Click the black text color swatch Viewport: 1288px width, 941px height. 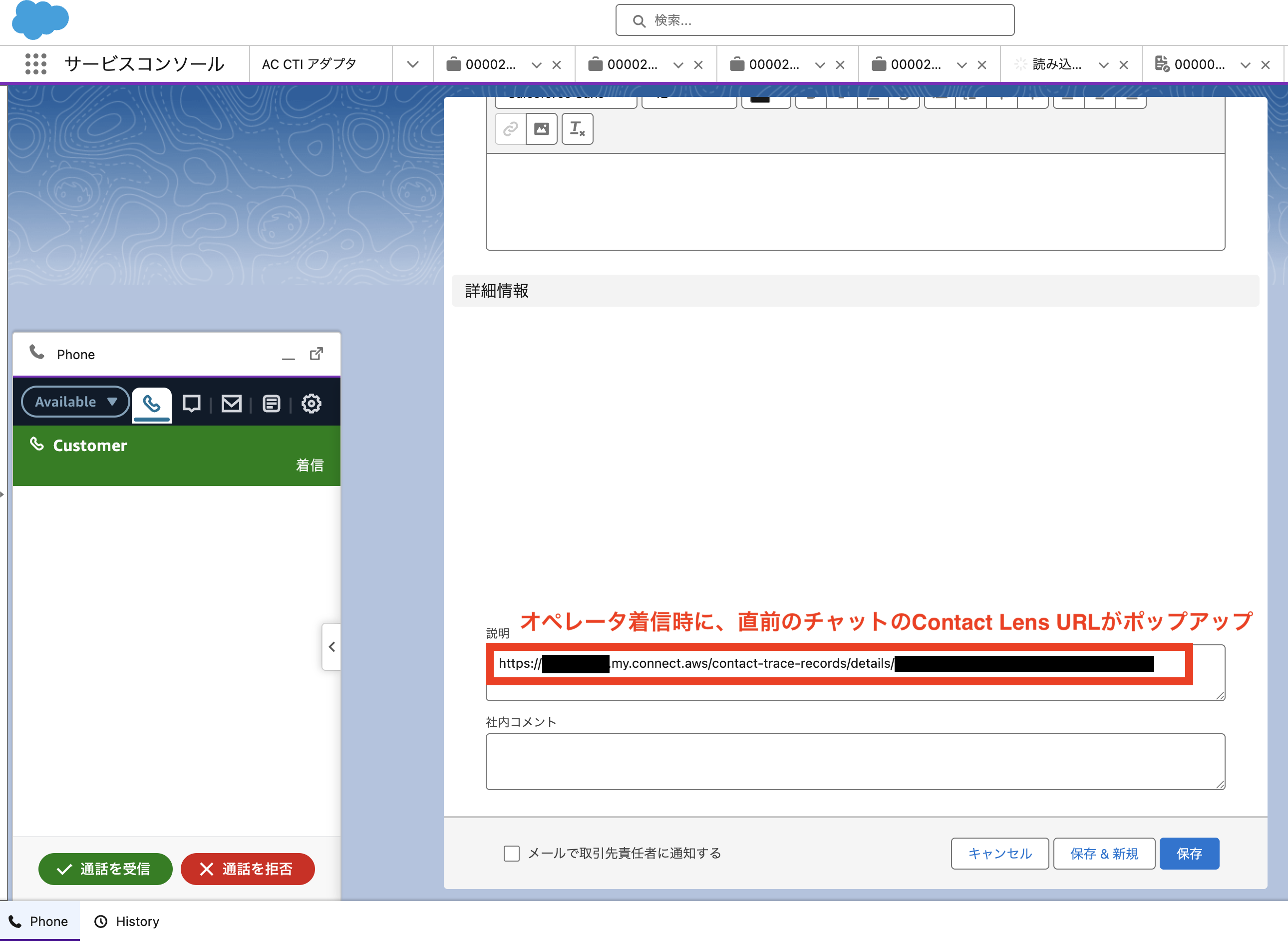pos(760,100)
